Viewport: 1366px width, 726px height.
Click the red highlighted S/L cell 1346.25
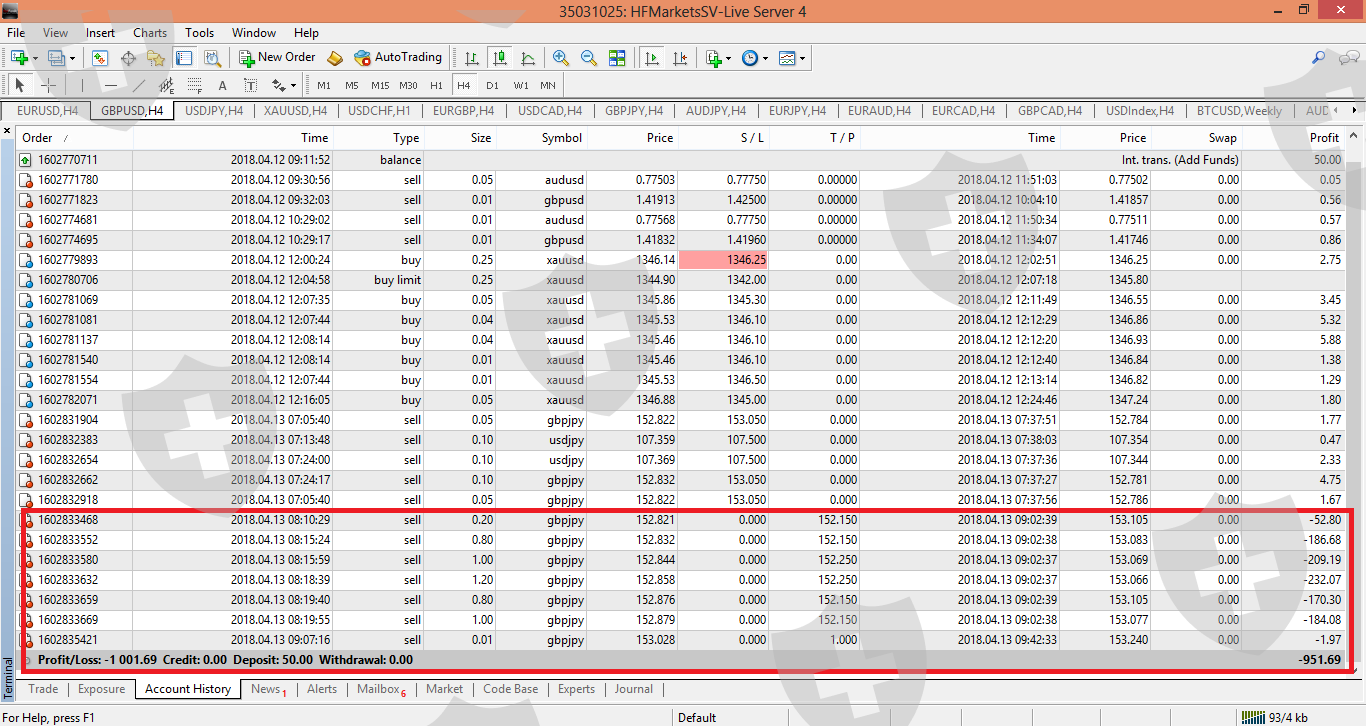click(x=723, y=260)
